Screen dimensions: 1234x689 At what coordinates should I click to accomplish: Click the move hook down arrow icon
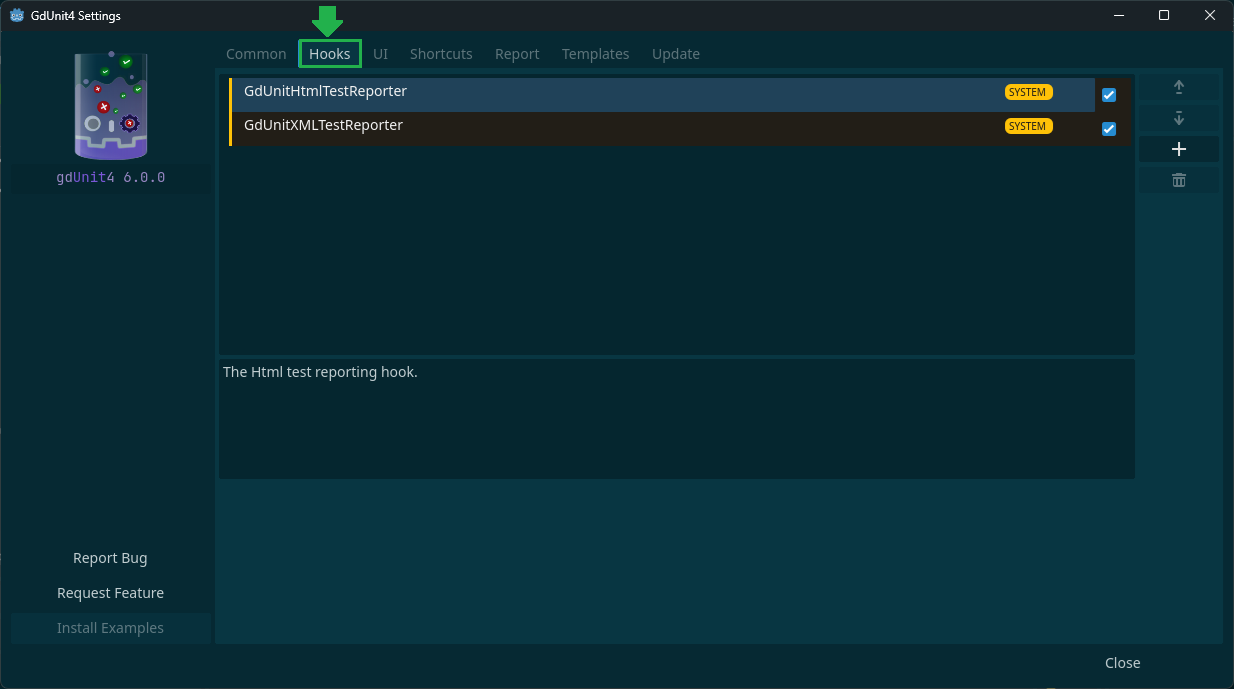[x=1178, y=119]
